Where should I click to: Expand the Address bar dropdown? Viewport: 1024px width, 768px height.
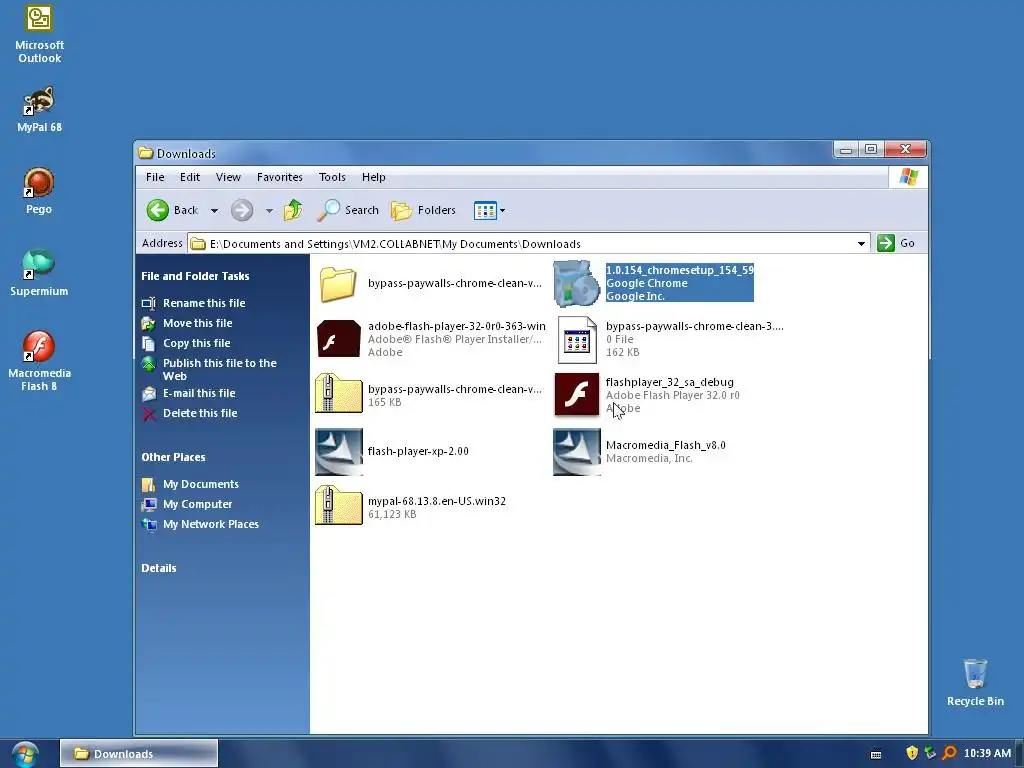861,244
